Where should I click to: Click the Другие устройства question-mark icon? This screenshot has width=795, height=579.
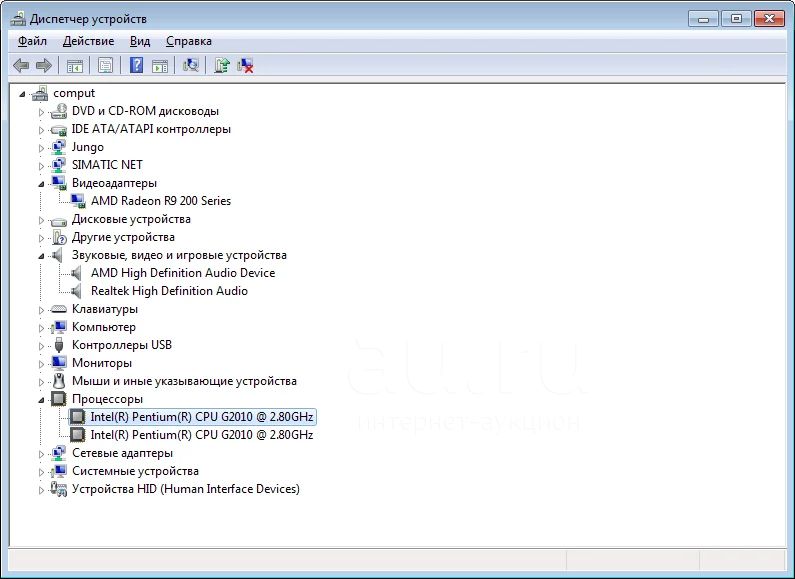(x=59, y=237)
